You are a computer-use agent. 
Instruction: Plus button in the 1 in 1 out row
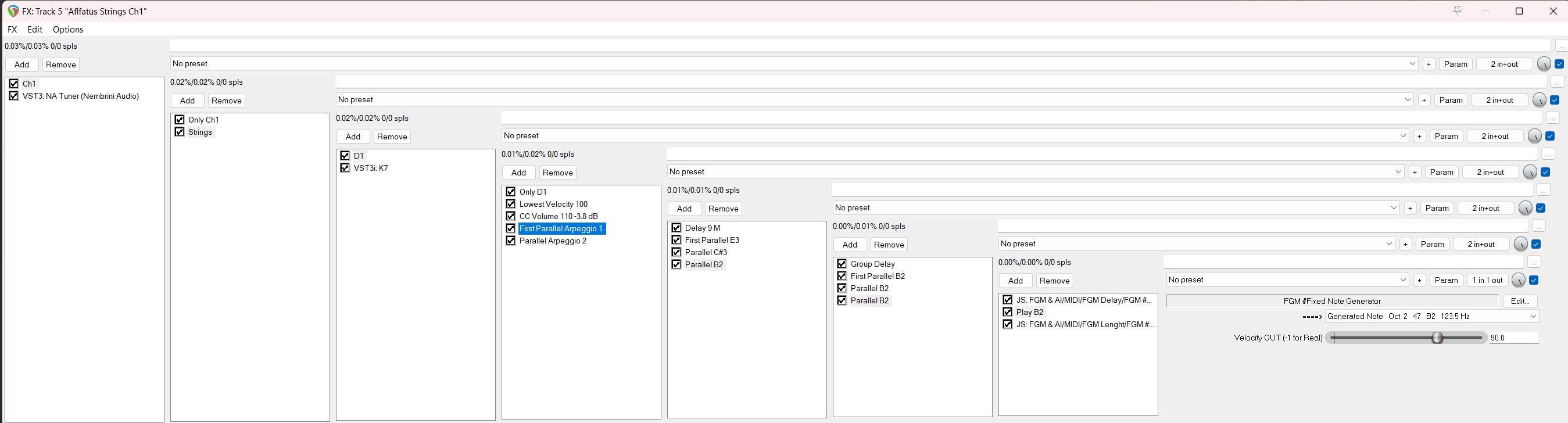coord(1419,280)
